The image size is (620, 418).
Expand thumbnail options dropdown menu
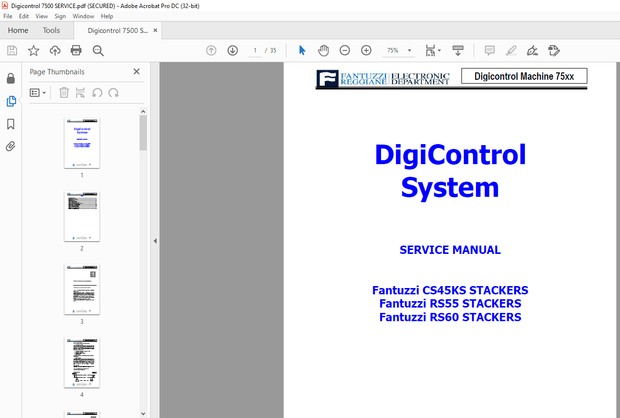(39, 93)
